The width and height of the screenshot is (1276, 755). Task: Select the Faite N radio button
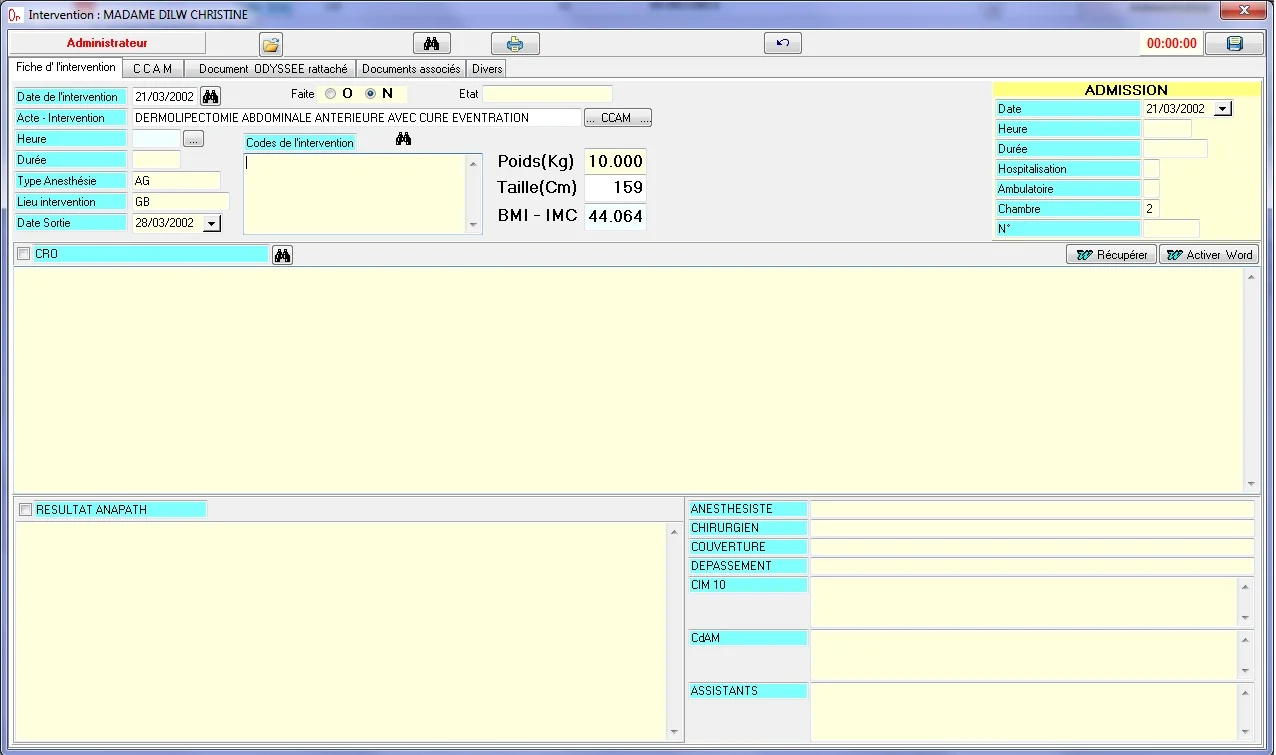pyautogui.click(x=371, y=94)
